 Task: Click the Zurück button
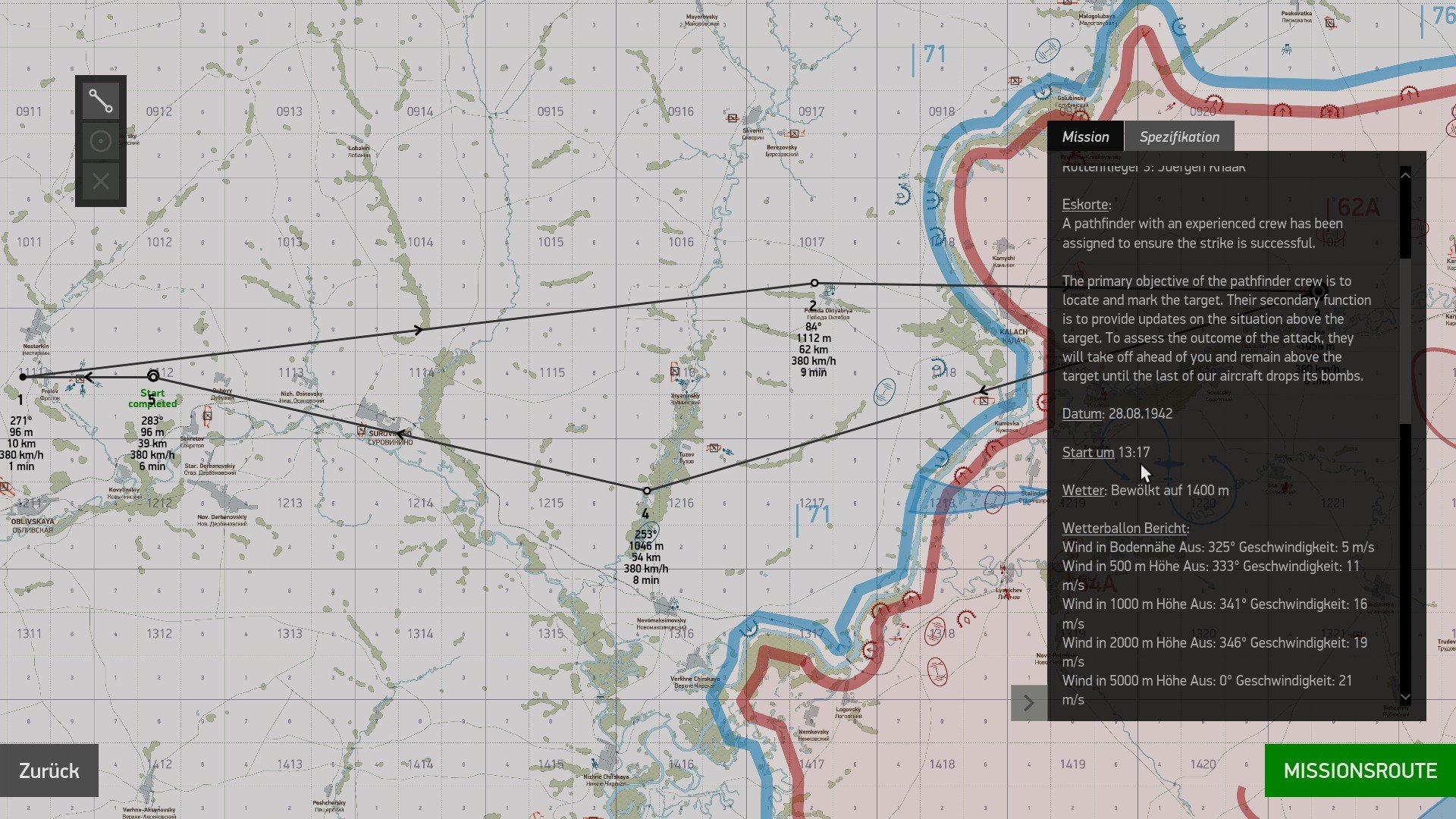(x=49, y=770)
